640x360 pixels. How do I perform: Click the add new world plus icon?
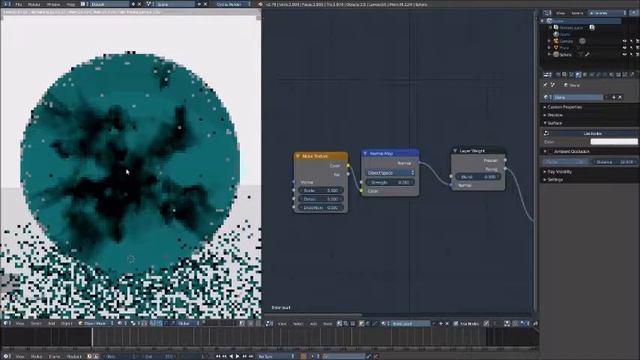click(613, 98)
